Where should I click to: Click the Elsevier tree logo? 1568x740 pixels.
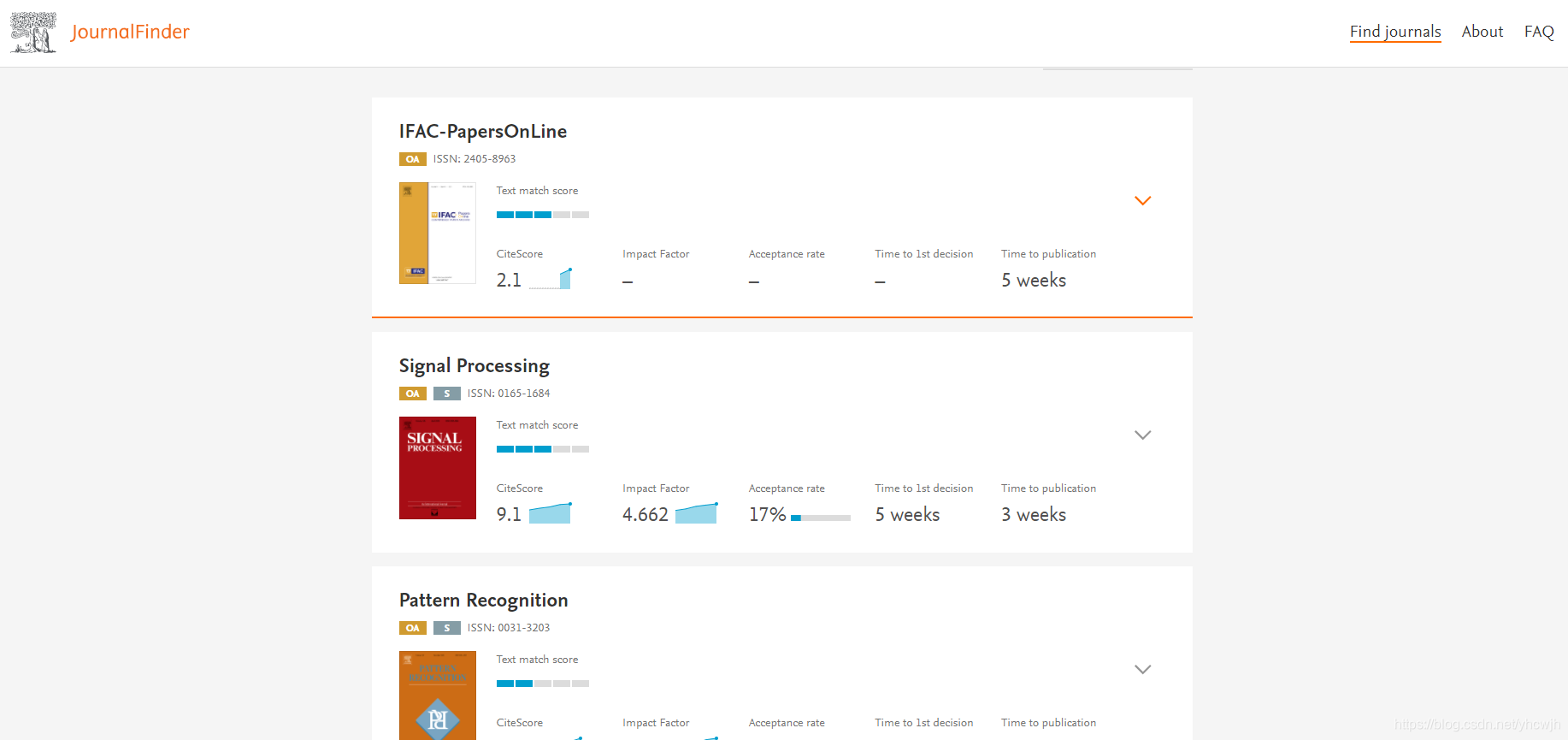[33, 33]
